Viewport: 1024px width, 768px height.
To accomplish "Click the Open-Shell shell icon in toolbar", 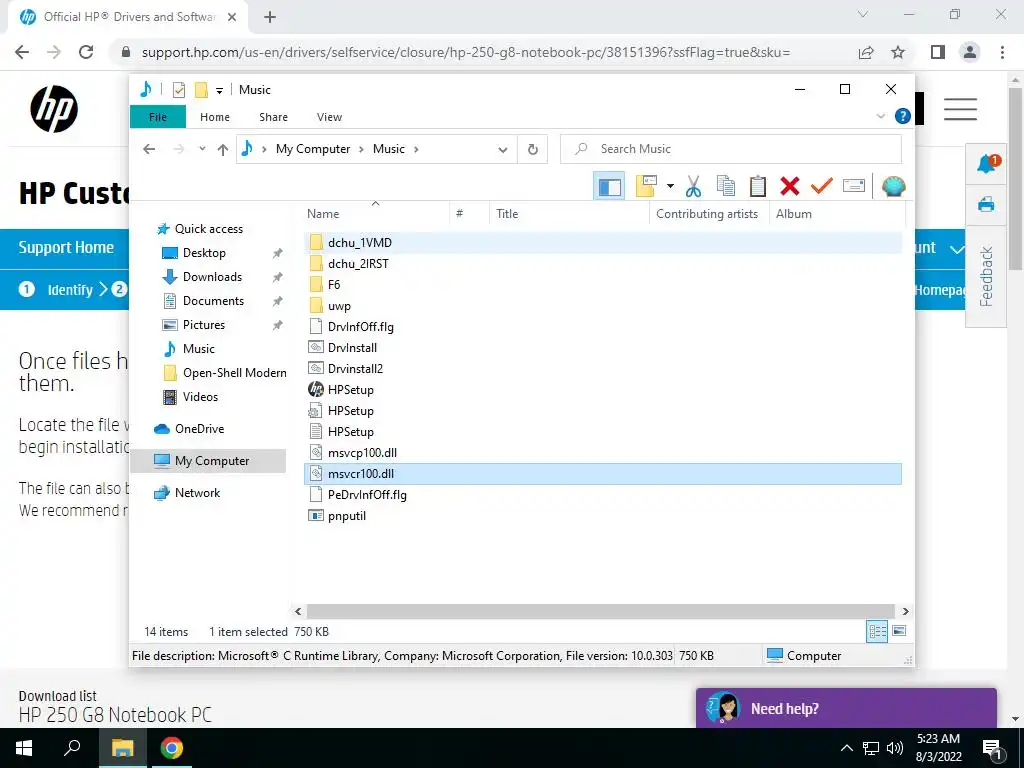I will pyautogui.click(x=893, y=187).
